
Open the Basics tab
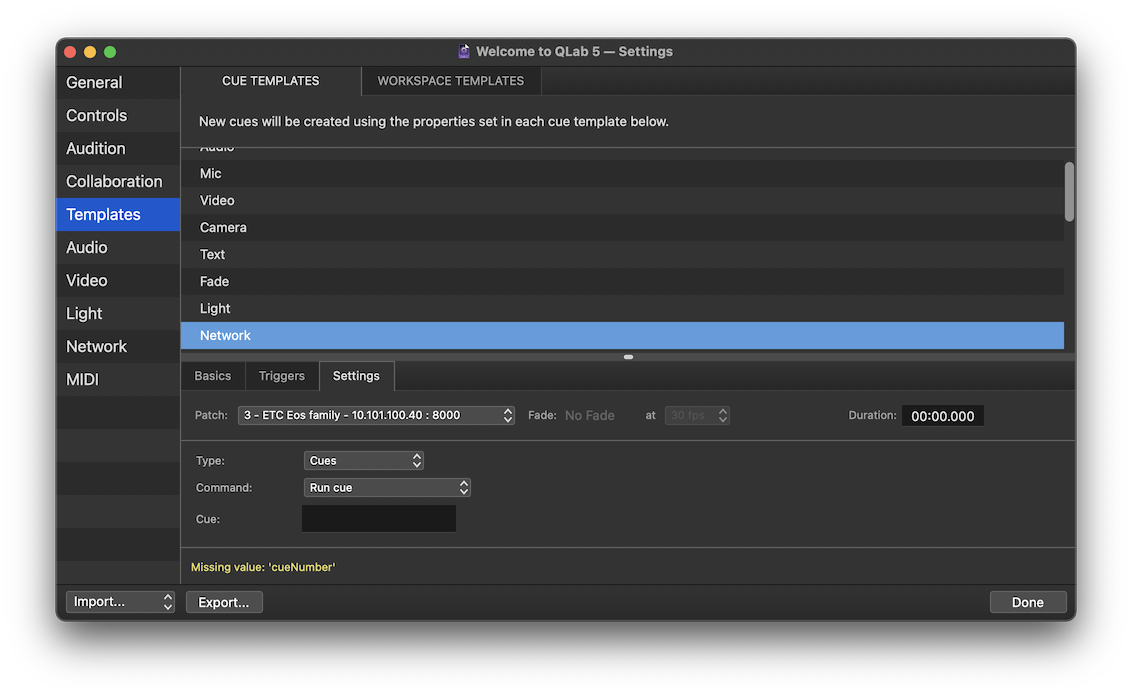pyautogui.click(x=212, y=376)
